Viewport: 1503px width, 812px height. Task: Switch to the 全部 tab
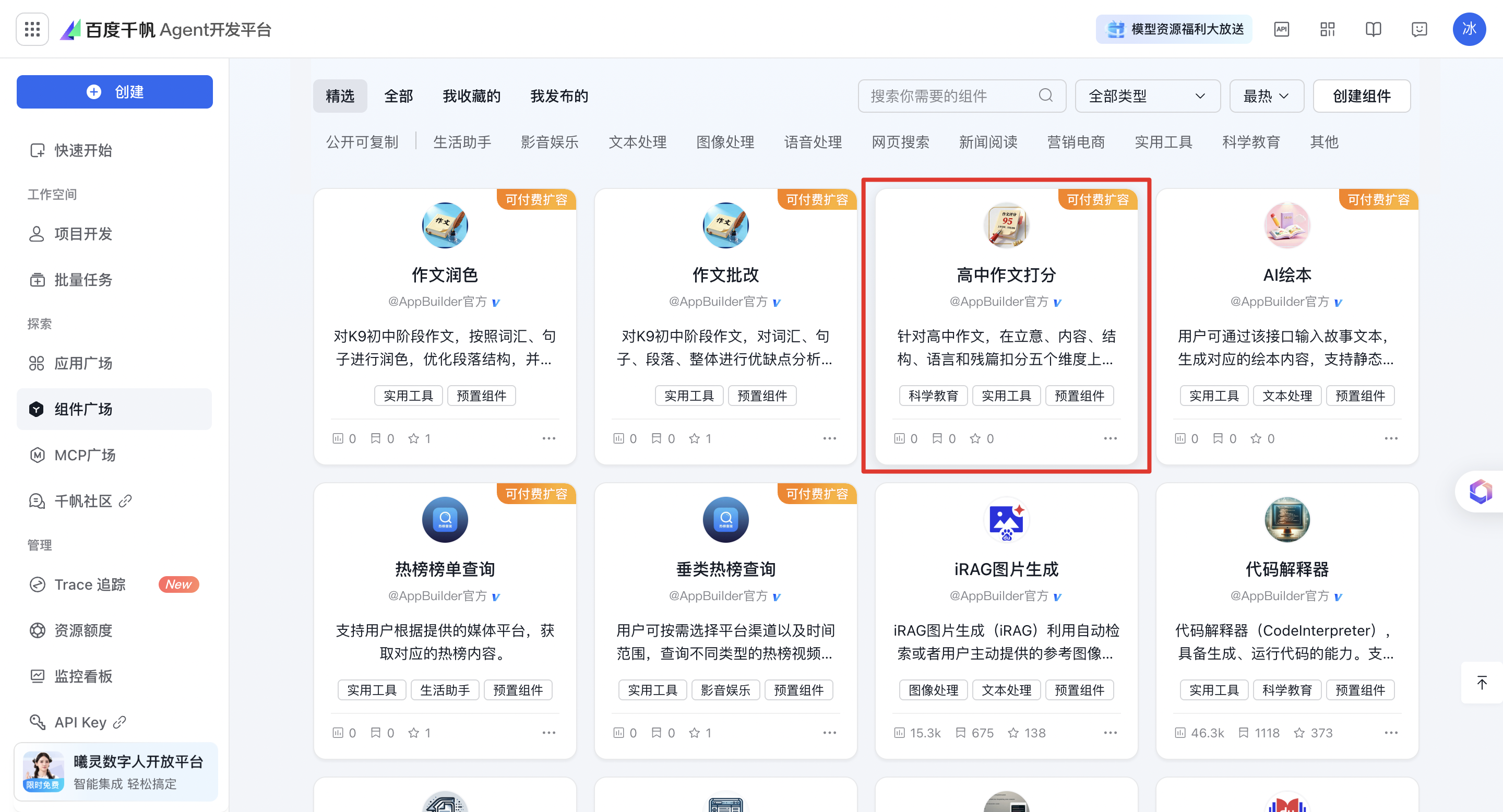[x=399, y=95]
